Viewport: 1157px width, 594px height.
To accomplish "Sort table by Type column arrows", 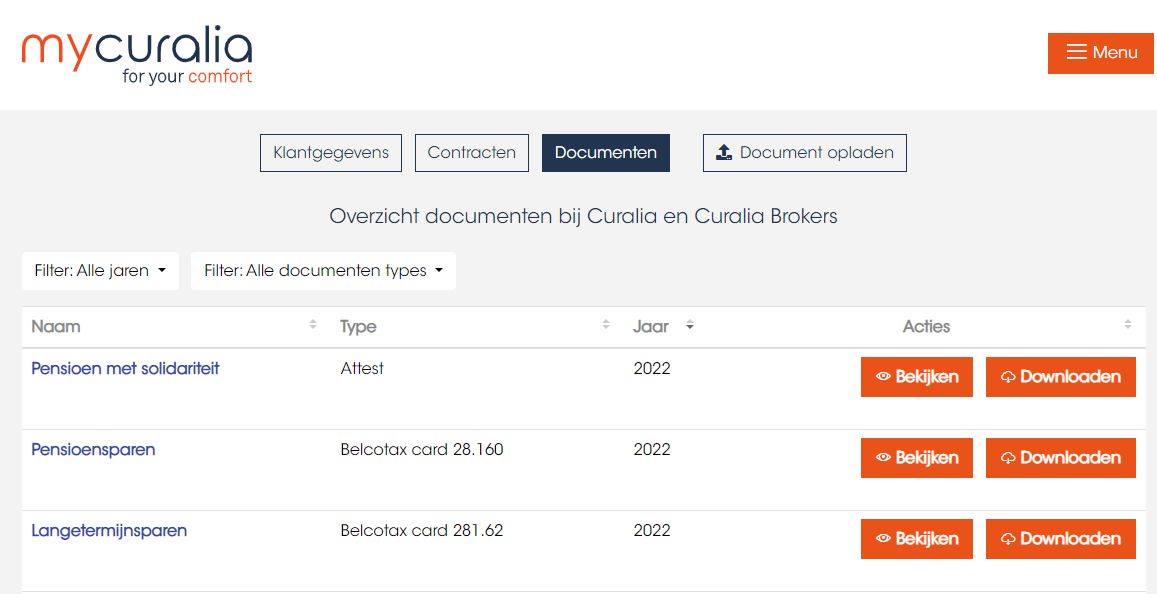I will pos(606,325).
